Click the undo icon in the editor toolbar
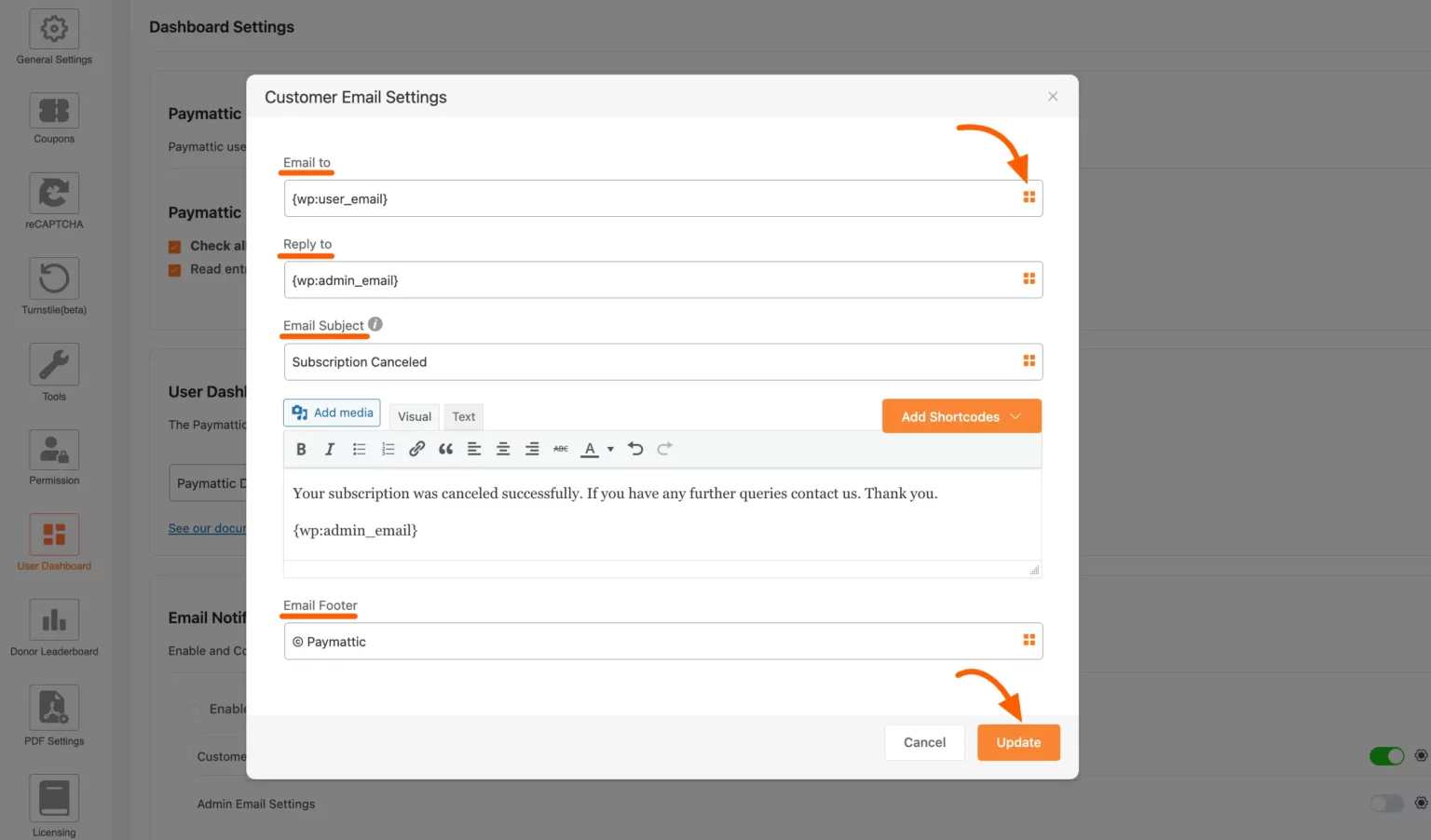The image size is (1431, 840). point(635,449)
